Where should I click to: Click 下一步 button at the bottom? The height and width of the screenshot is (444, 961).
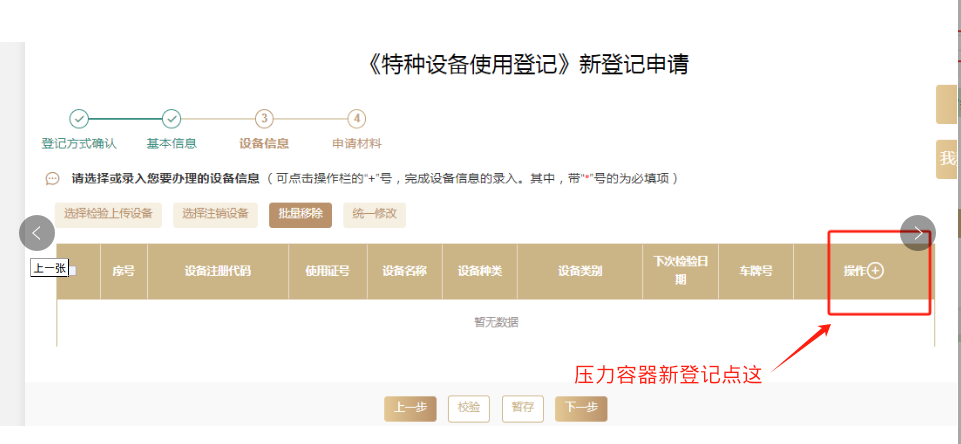(x=581, y=409)
